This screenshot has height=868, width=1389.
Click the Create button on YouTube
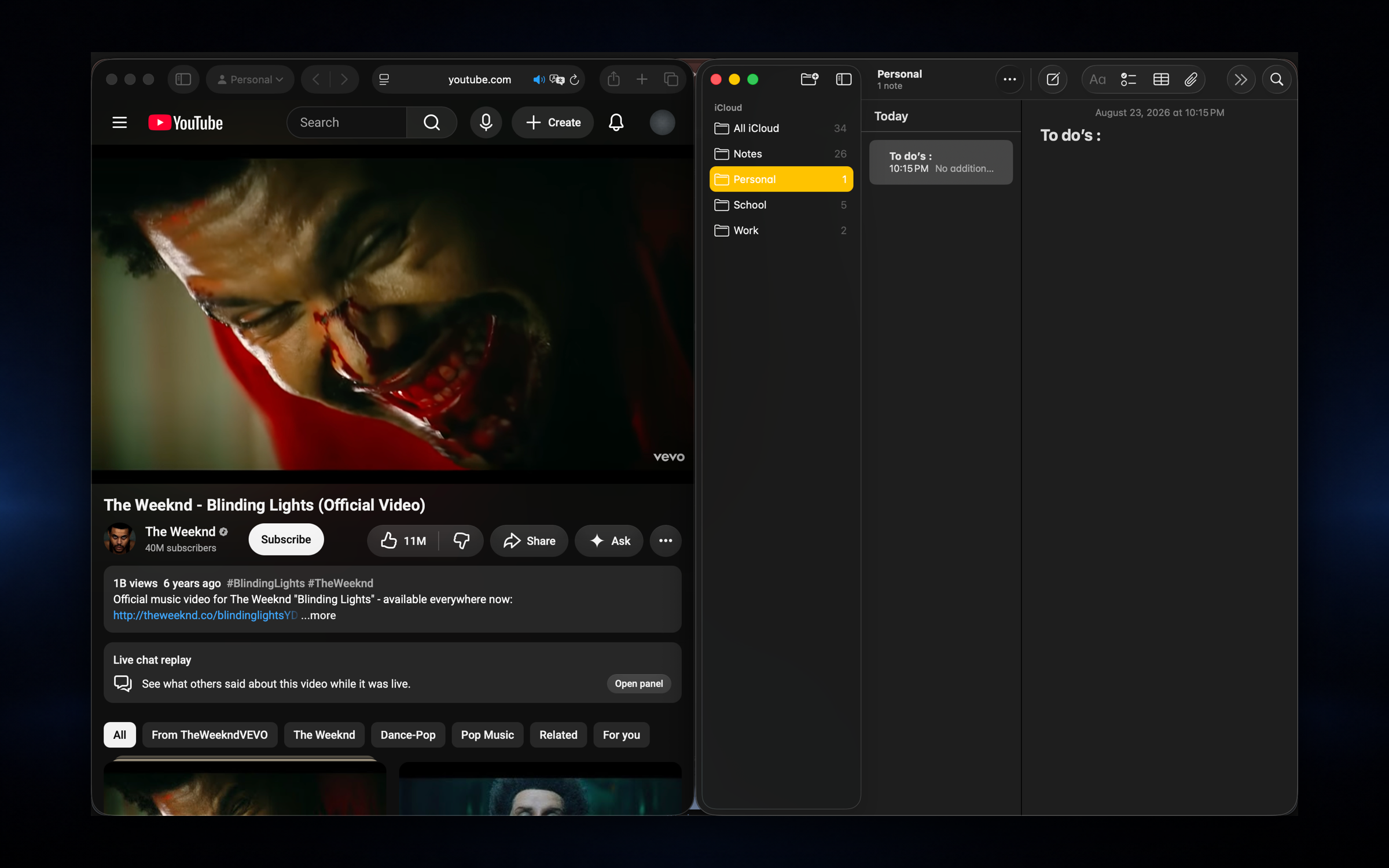click(x=553, y=123)
